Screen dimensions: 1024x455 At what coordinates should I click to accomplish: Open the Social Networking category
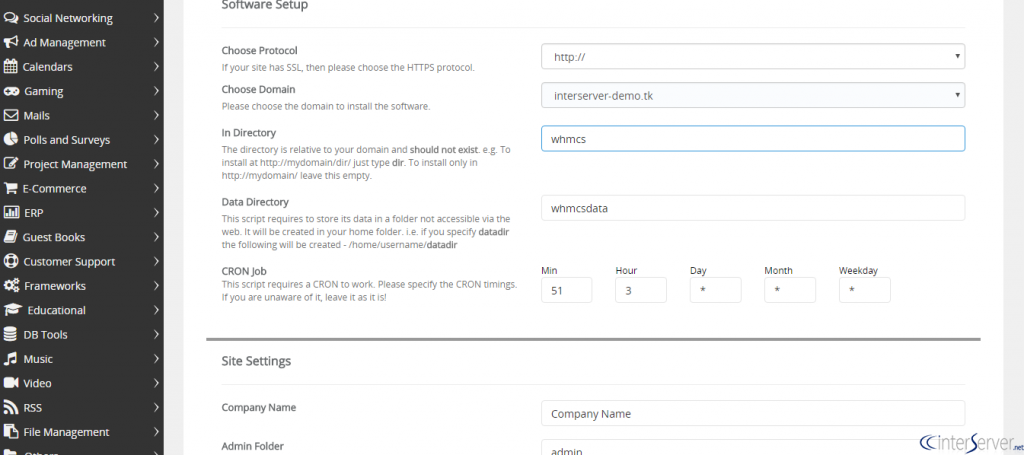tap(82, 18)
